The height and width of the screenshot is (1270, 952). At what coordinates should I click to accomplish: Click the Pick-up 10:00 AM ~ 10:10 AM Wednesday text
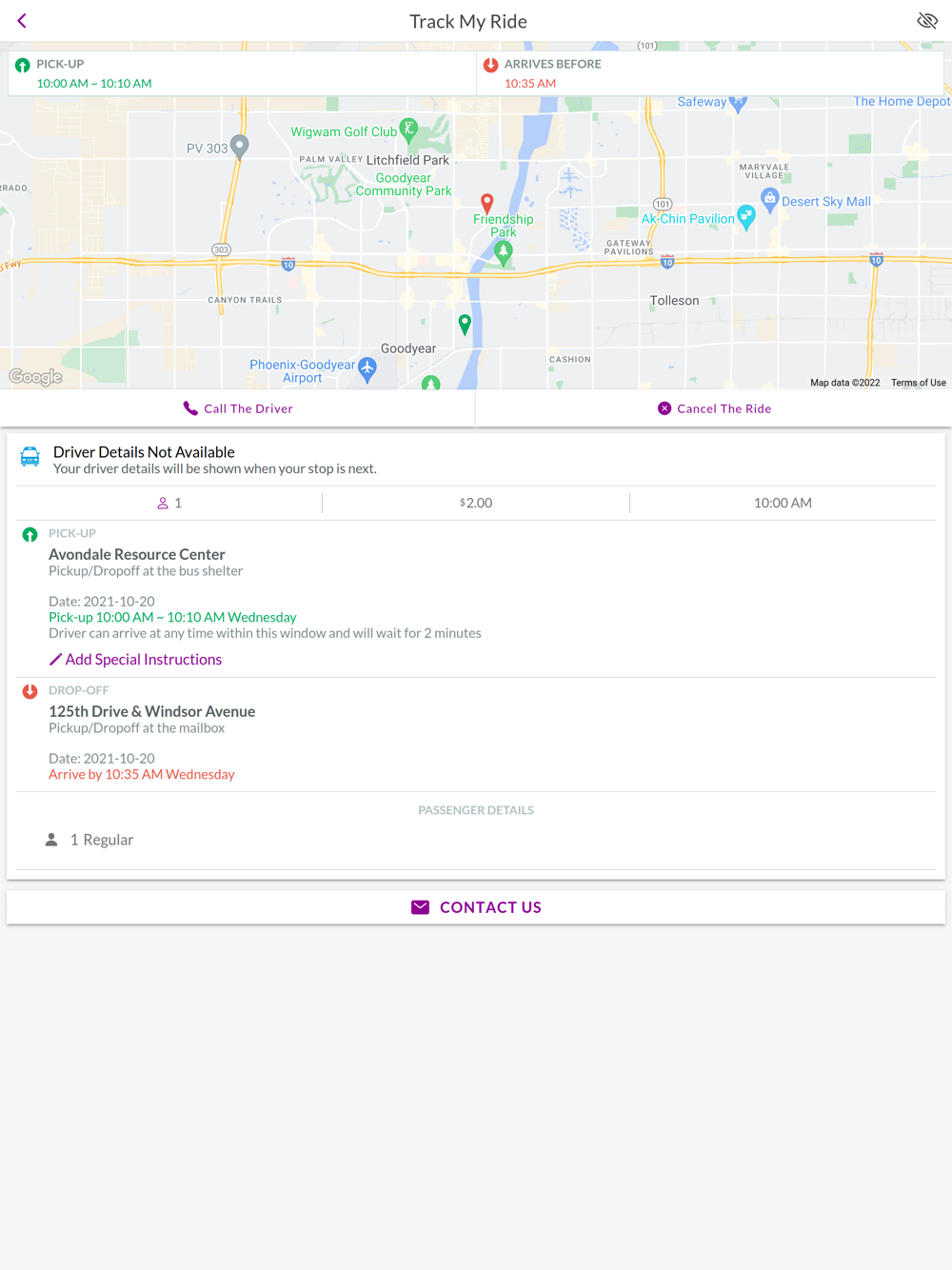(x=172, y=617)
